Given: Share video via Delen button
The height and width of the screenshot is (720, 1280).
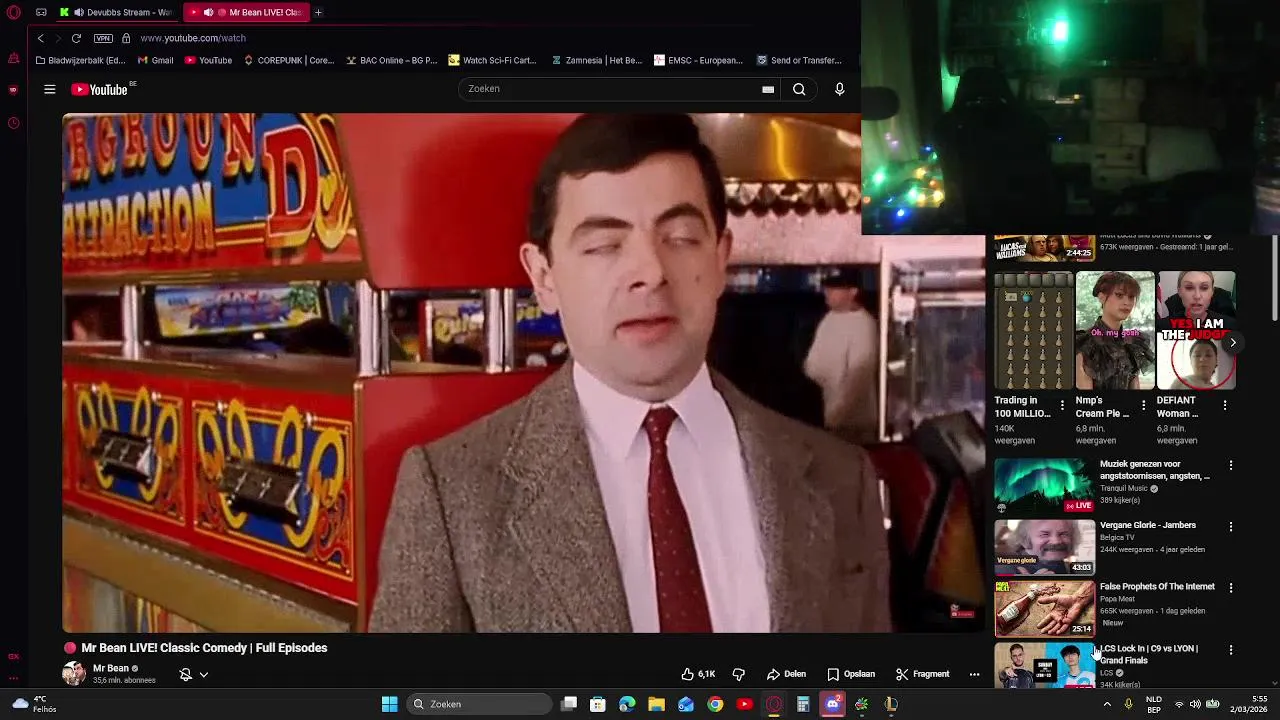Looking at the screenshot, I should (x=786, y=674).
